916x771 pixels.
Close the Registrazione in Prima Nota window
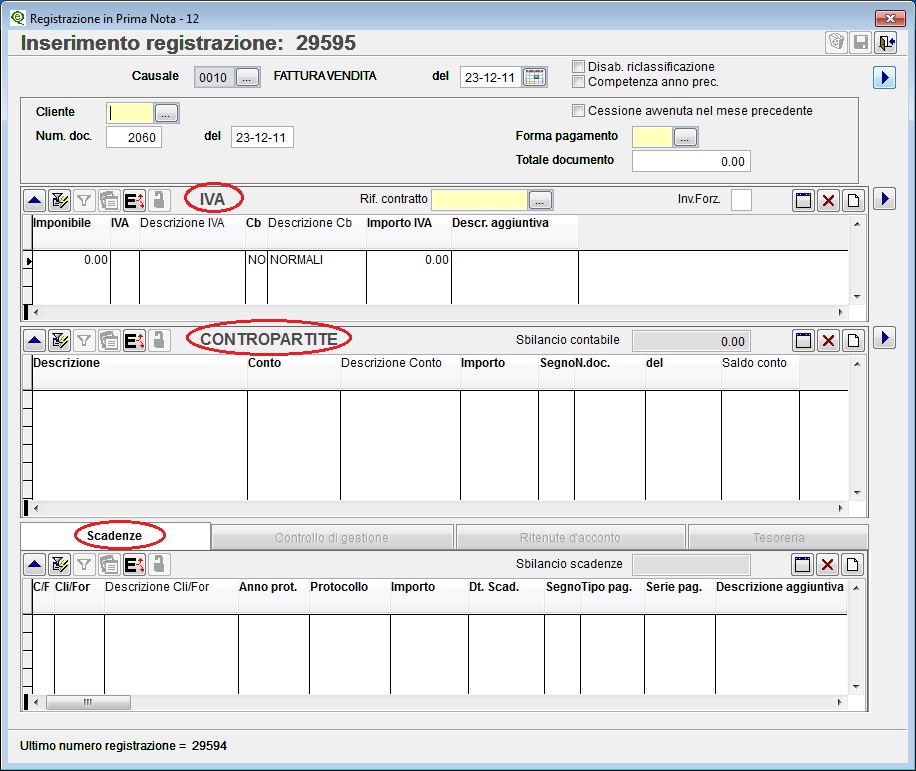[890, 18]
